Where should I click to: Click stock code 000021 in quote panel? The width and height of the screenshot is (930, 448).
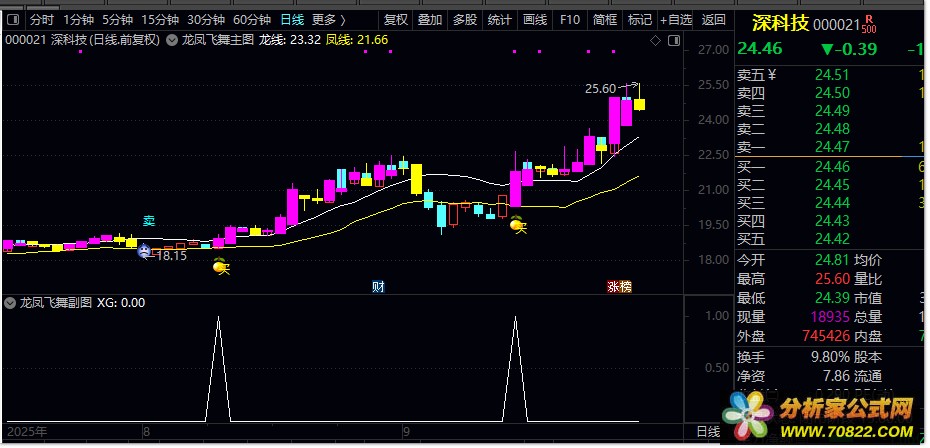point(836,25)
